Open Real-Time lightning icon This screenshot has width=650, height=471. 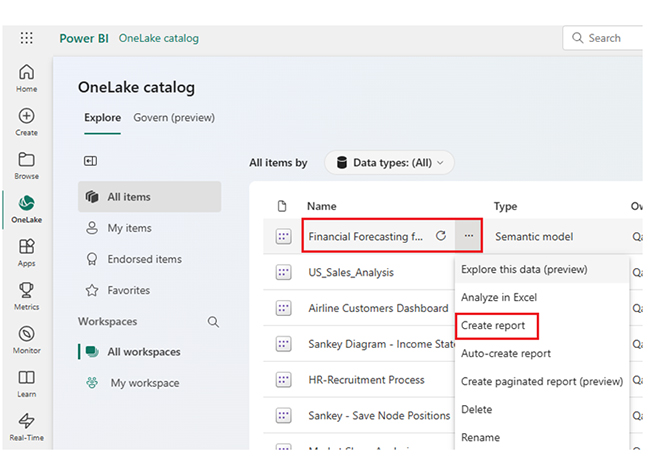pyautogui.click(x=27, y=427)
